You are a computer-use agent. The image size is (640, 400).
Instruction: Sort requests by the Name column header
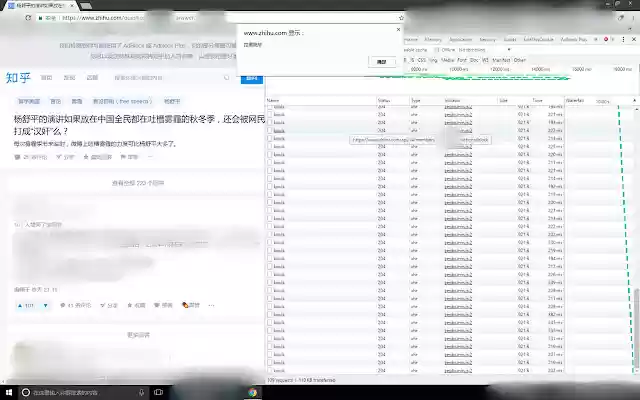pos(321,100)
